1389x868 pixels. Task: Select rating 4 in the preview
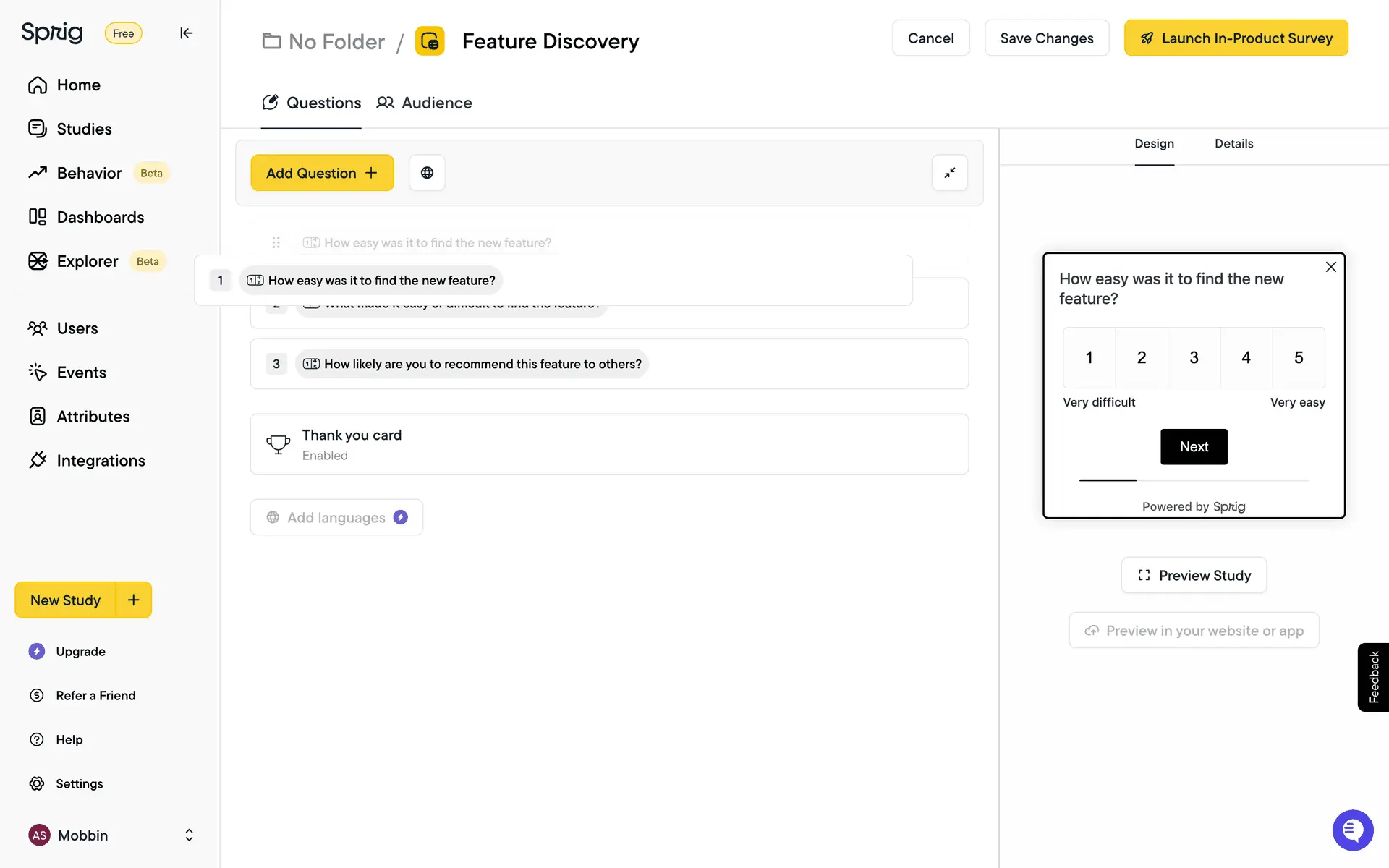click(x=1246, y=357)
